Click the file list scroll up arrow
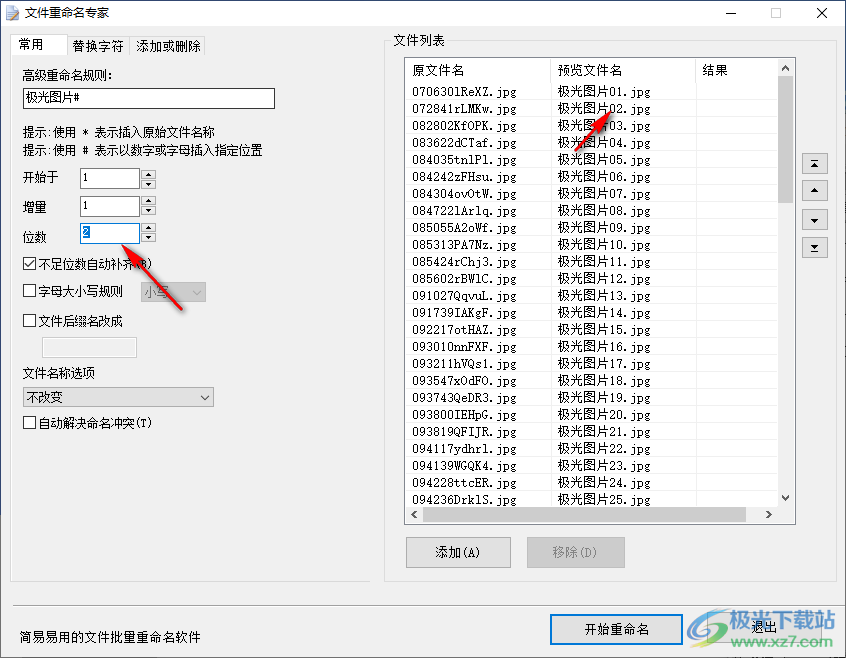 785,68
